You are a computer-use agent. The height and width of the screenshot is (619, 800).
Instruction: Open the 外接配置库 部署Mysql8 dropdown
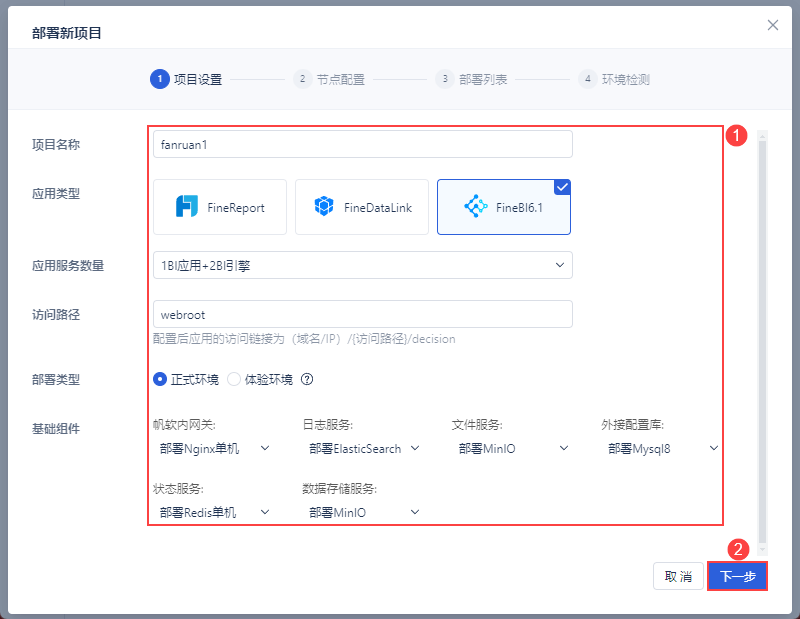[x=662, y=449]
